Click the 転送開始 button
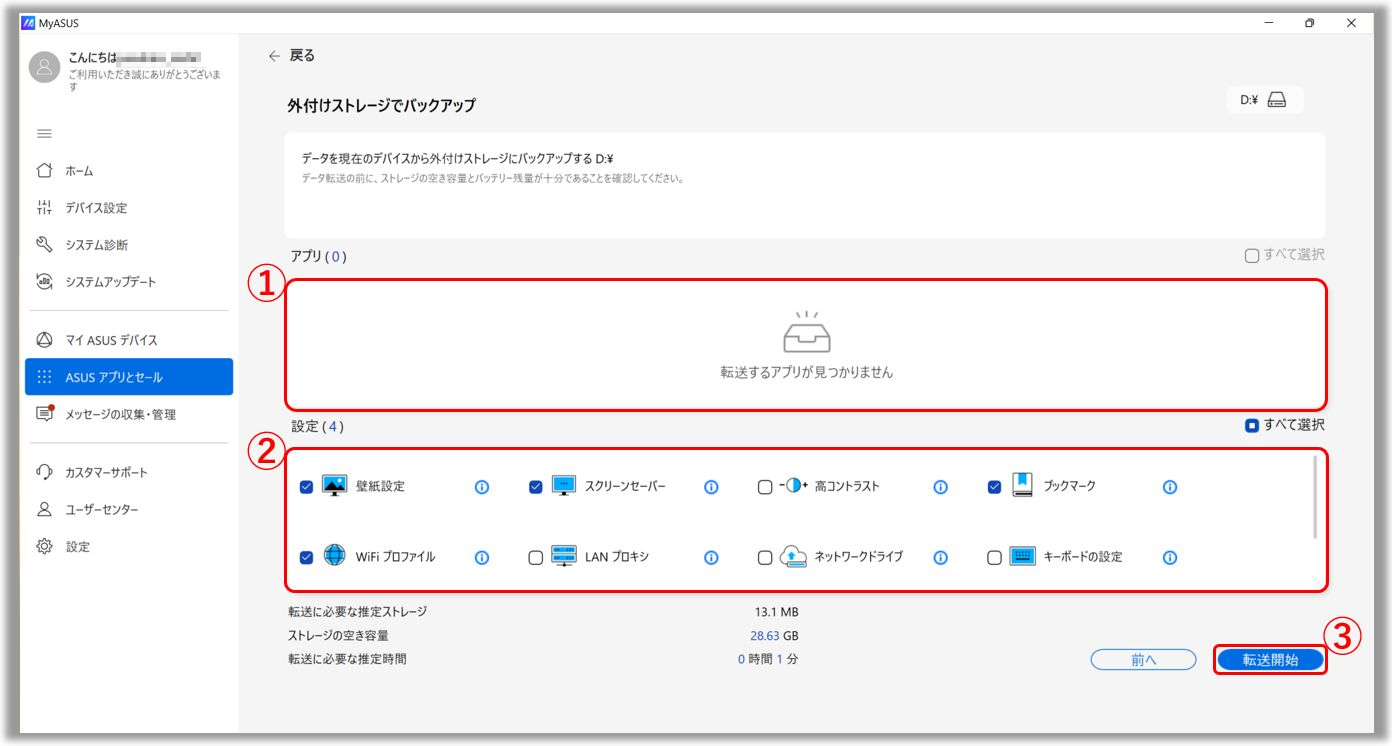Image resolution: width=1392 pixels, height=746 pixels. [x=1270, y=660]
